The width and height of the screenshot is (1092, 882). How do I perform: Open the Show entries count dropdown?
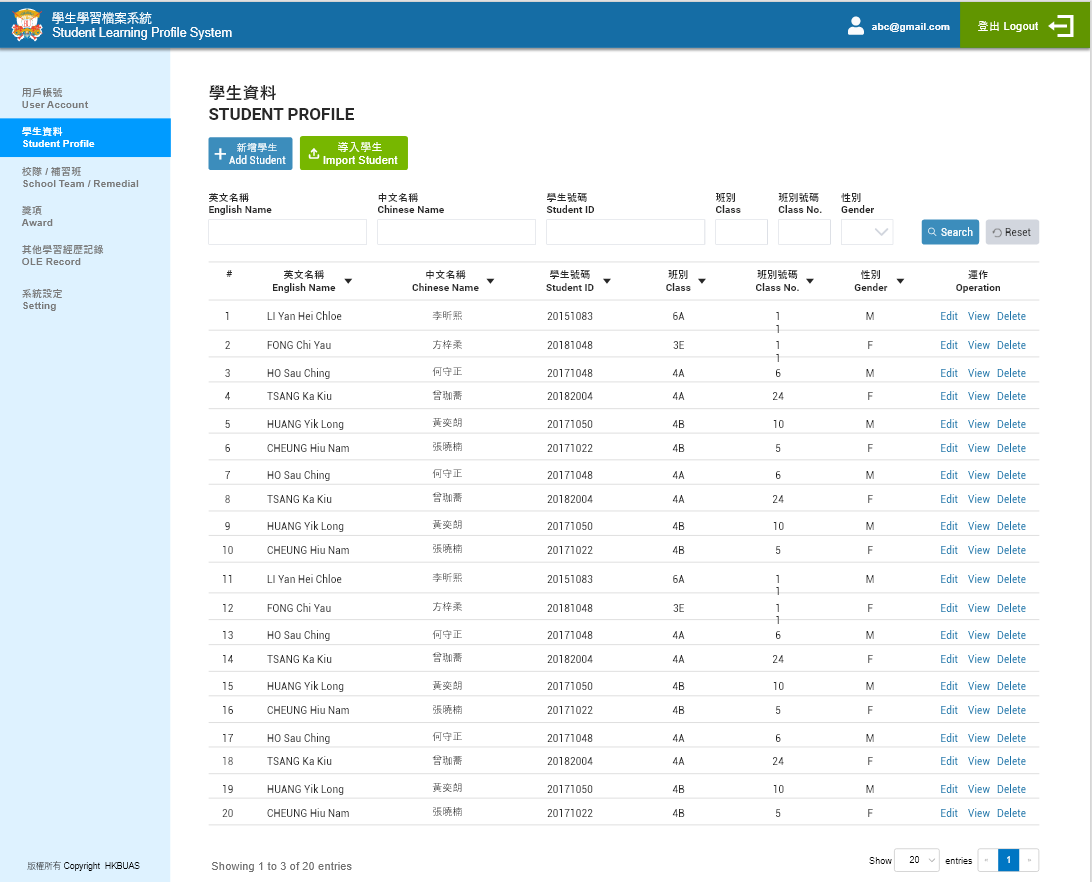pyautogui.click(x=918, y=860)
